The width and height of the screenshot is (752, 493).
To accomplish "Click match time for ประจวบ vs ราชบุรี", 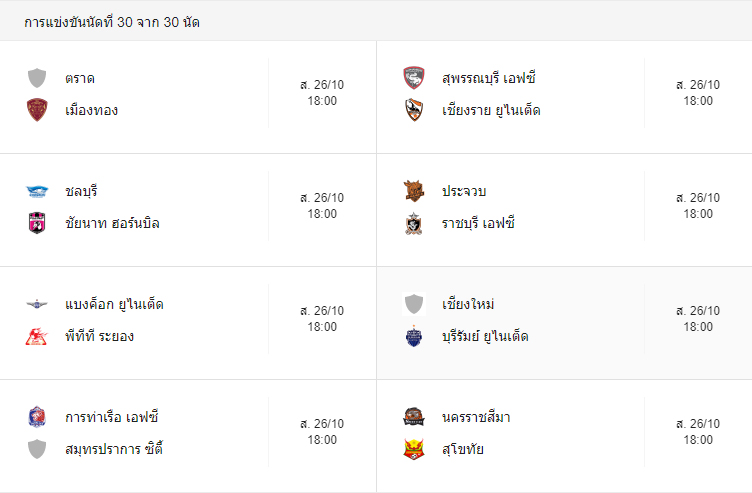I will pos(698,206).
